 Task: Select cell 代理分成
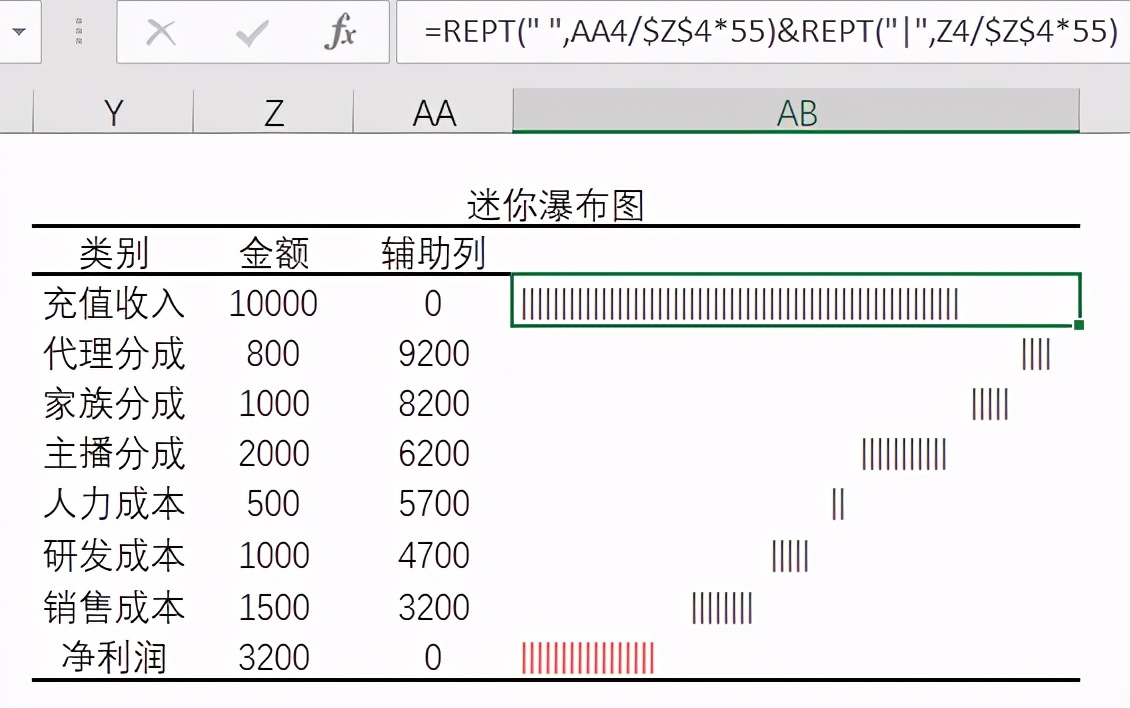(114, 353)
